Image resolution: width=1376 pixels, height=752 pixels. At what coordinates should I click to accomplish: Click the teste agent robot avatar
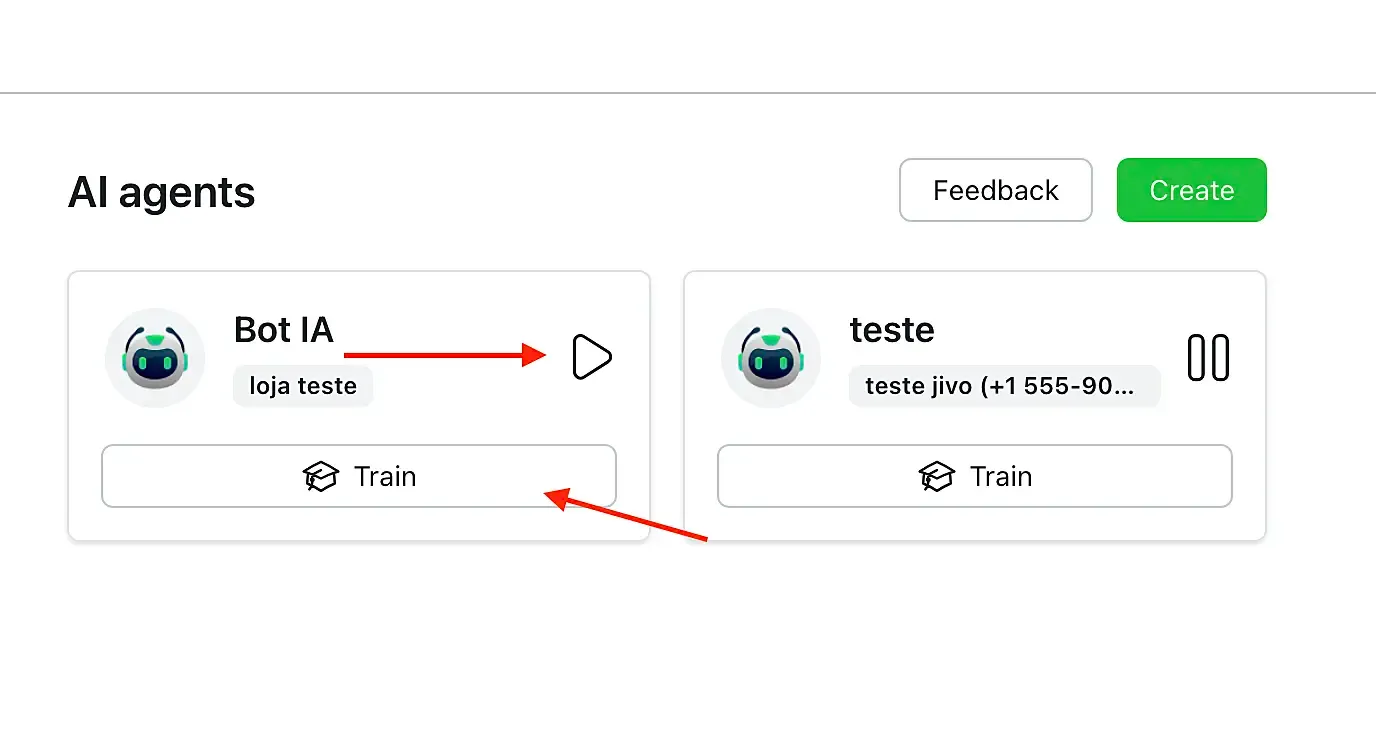pyautogui.click(x=771, y=357)
